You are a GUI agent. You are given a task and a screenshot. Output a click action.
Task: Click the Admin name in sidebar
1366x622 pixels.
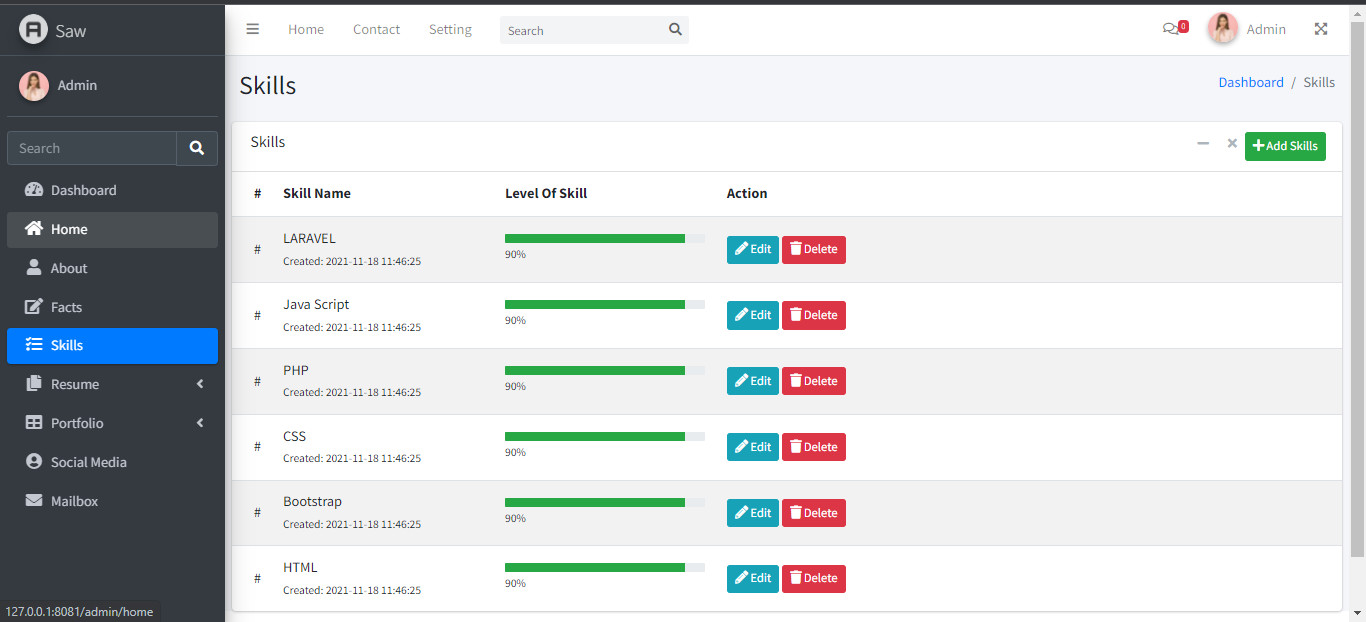[x=77, y=85]
